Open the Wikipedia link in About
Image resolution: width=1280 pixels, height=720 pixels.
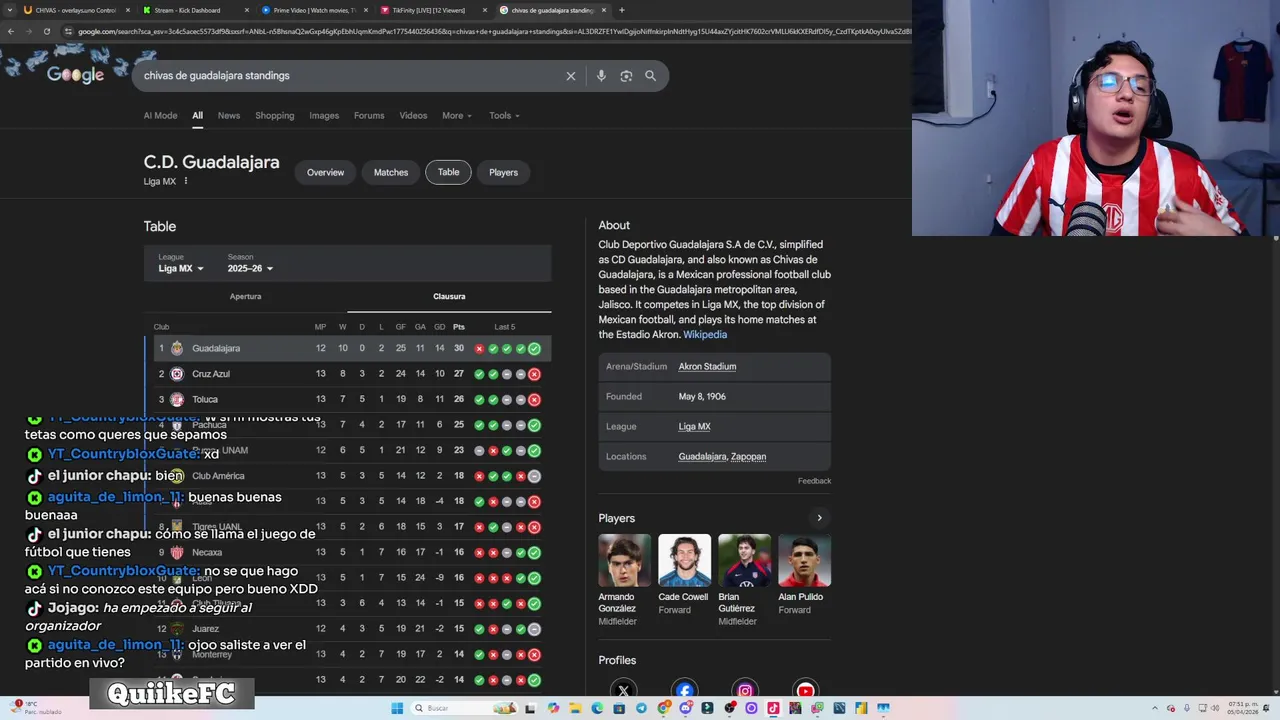[x=705, y=335]
